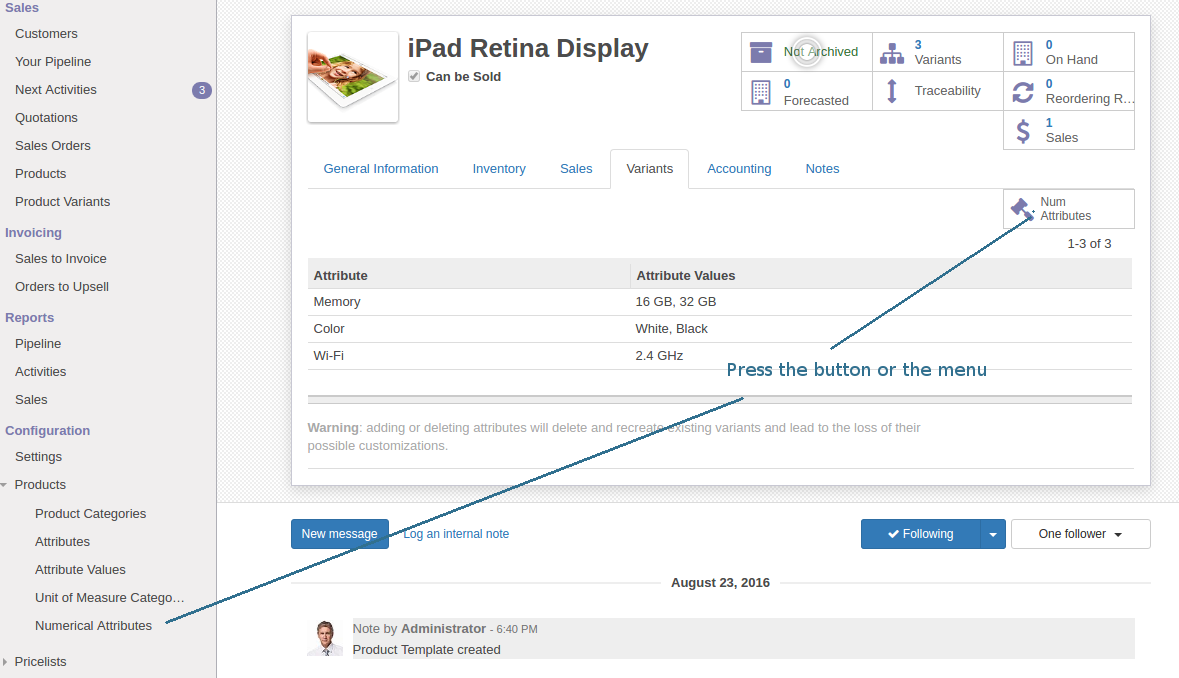
Task: Go to Sales Orders menu item
Action: [x=53, y=146]
